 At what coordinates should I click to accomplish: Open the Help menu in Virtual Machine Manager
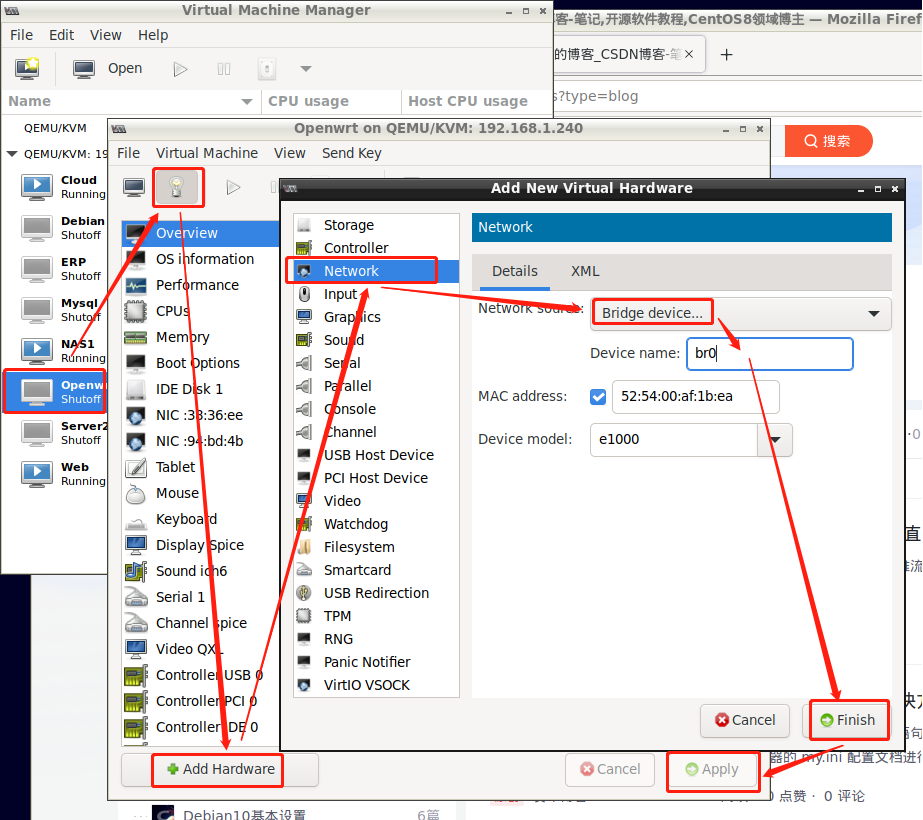pos(153,35)
